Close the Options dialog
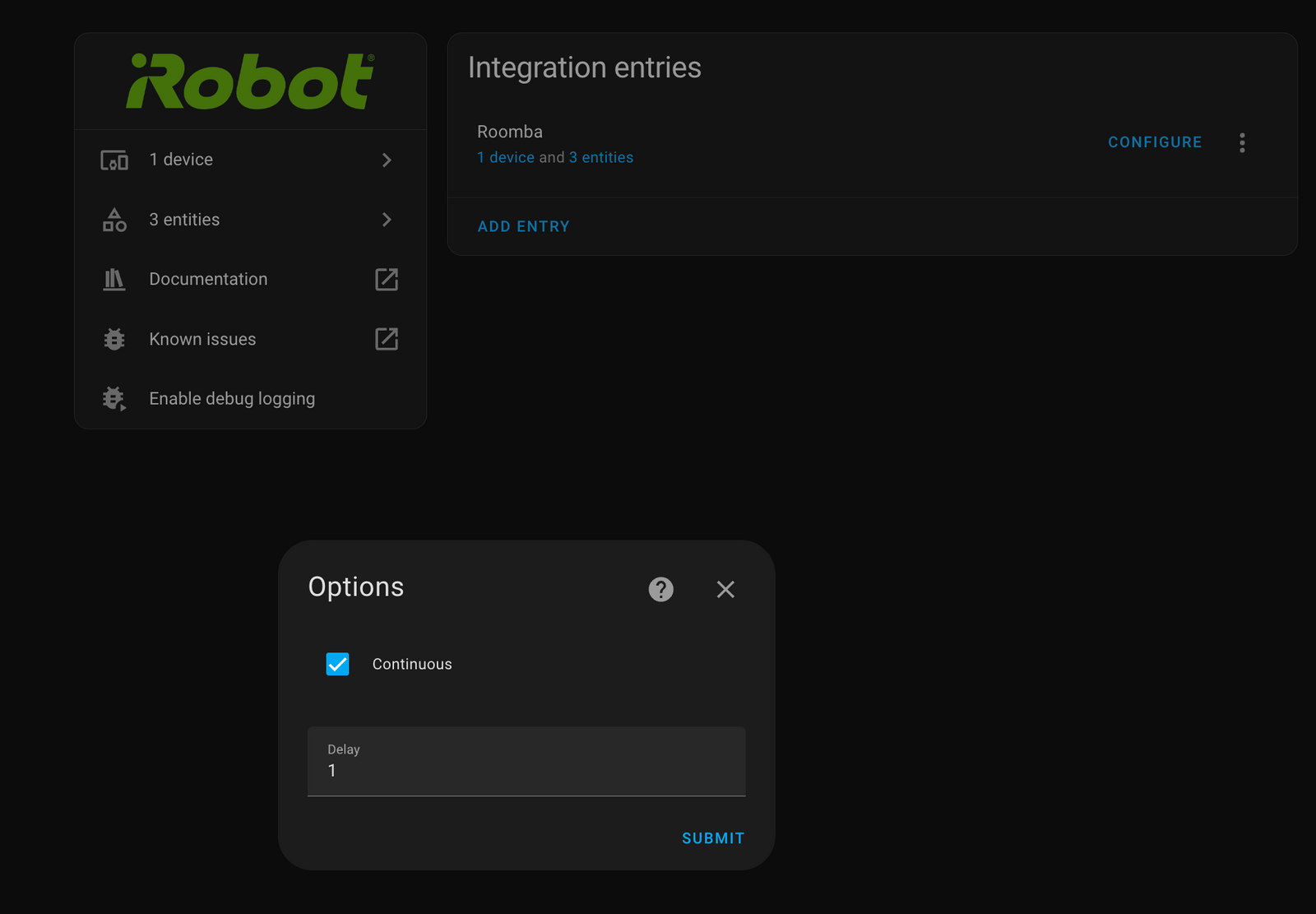The height and width of the screenshot is (914, 1316). 725,589
